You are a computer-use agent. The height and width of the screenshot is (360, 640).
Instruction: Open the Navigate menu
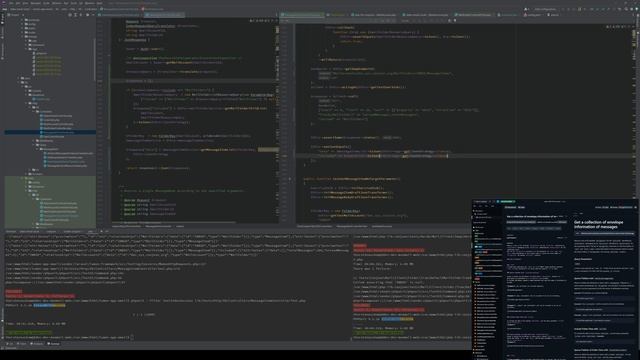(35, 3)
